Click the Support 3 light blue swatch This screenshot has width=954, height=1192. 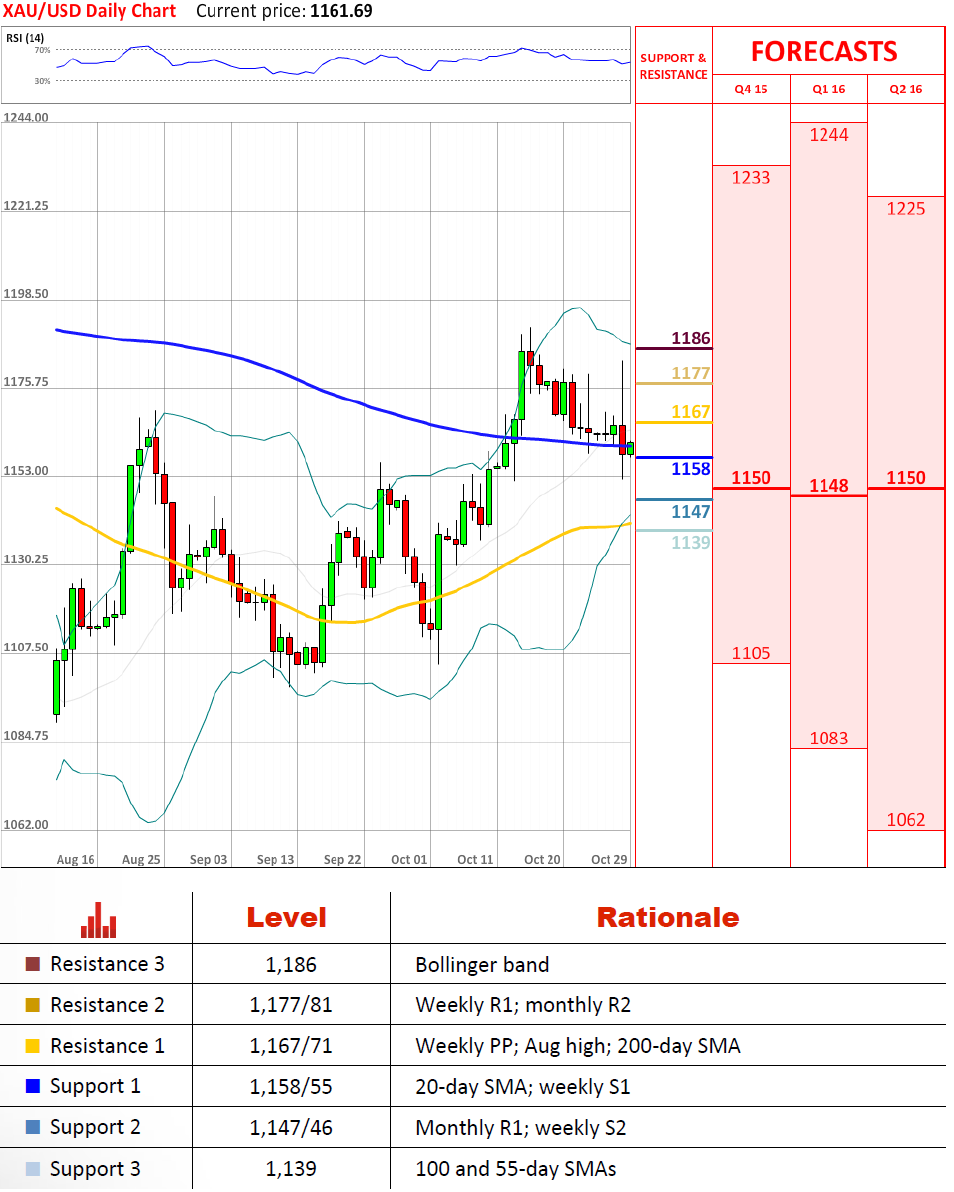[x=33, y=1169]
